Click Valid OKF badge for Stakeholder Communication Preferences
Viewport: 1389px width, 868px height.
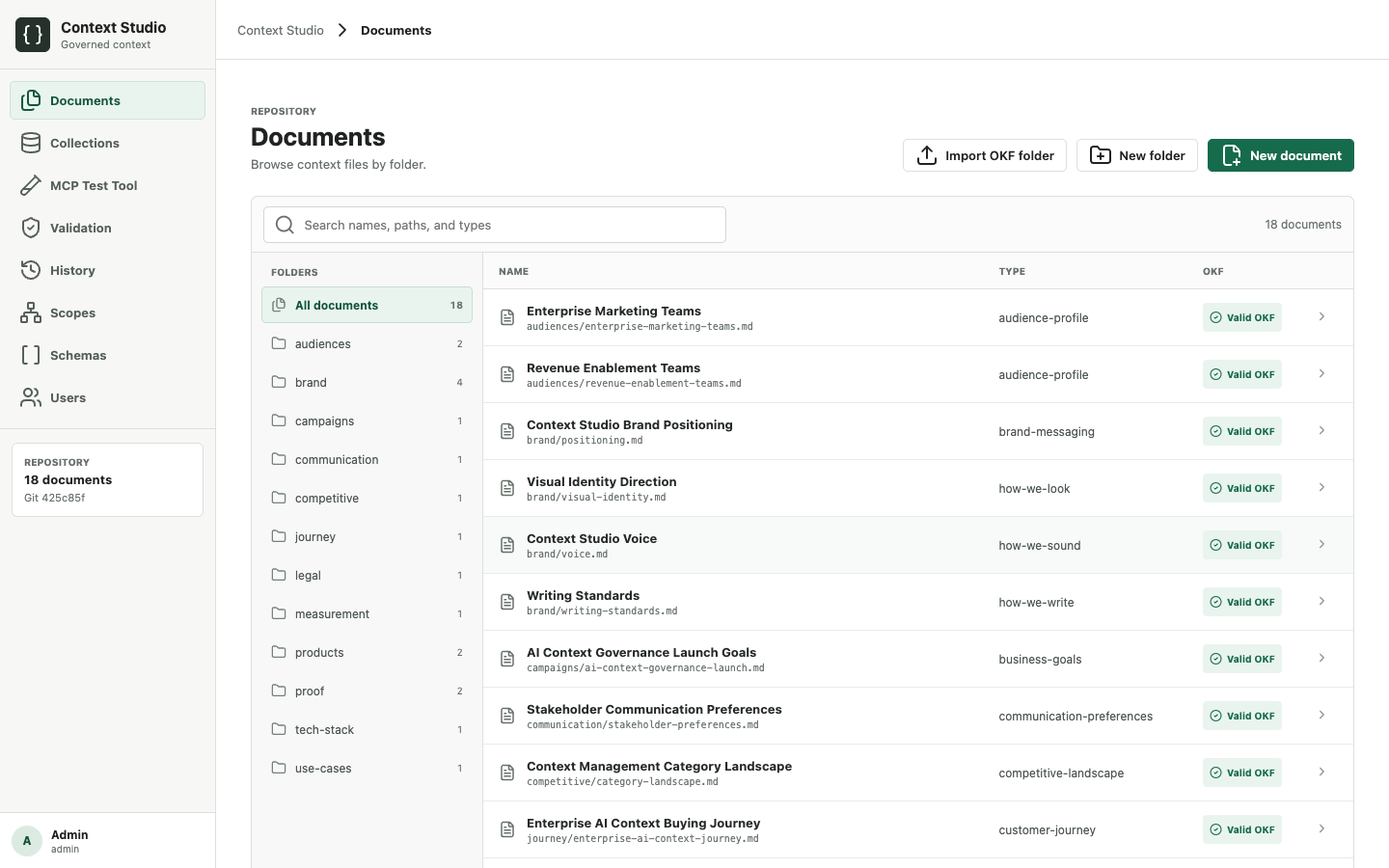coord(1242,716)
